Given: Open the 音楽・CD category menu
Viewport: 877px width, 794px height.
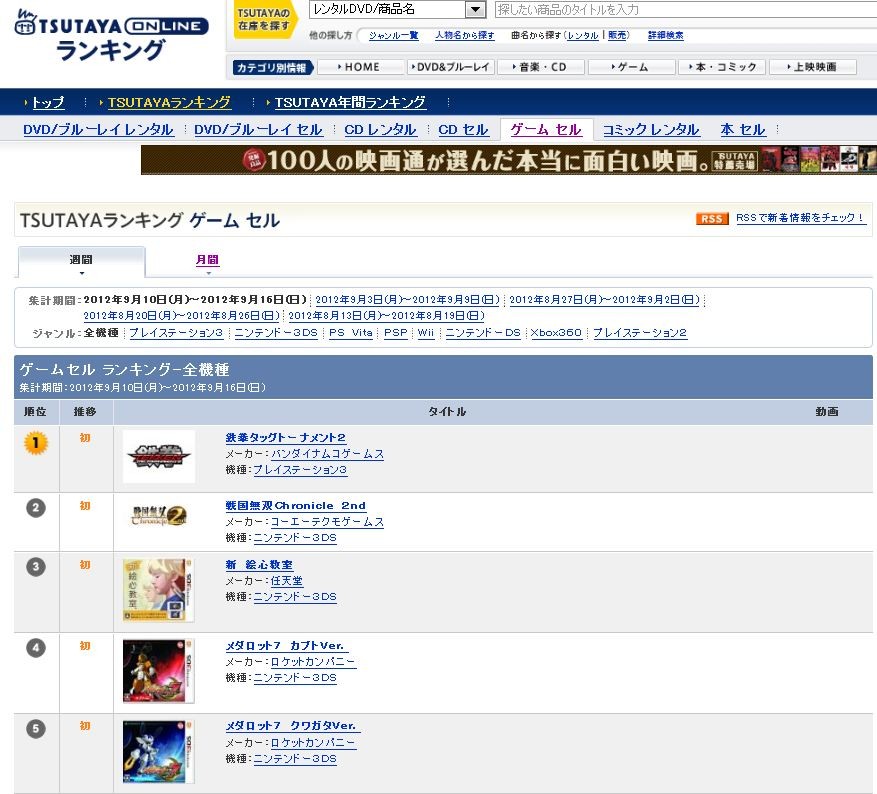Looking at the screenshot, I should tap(540, 67).
